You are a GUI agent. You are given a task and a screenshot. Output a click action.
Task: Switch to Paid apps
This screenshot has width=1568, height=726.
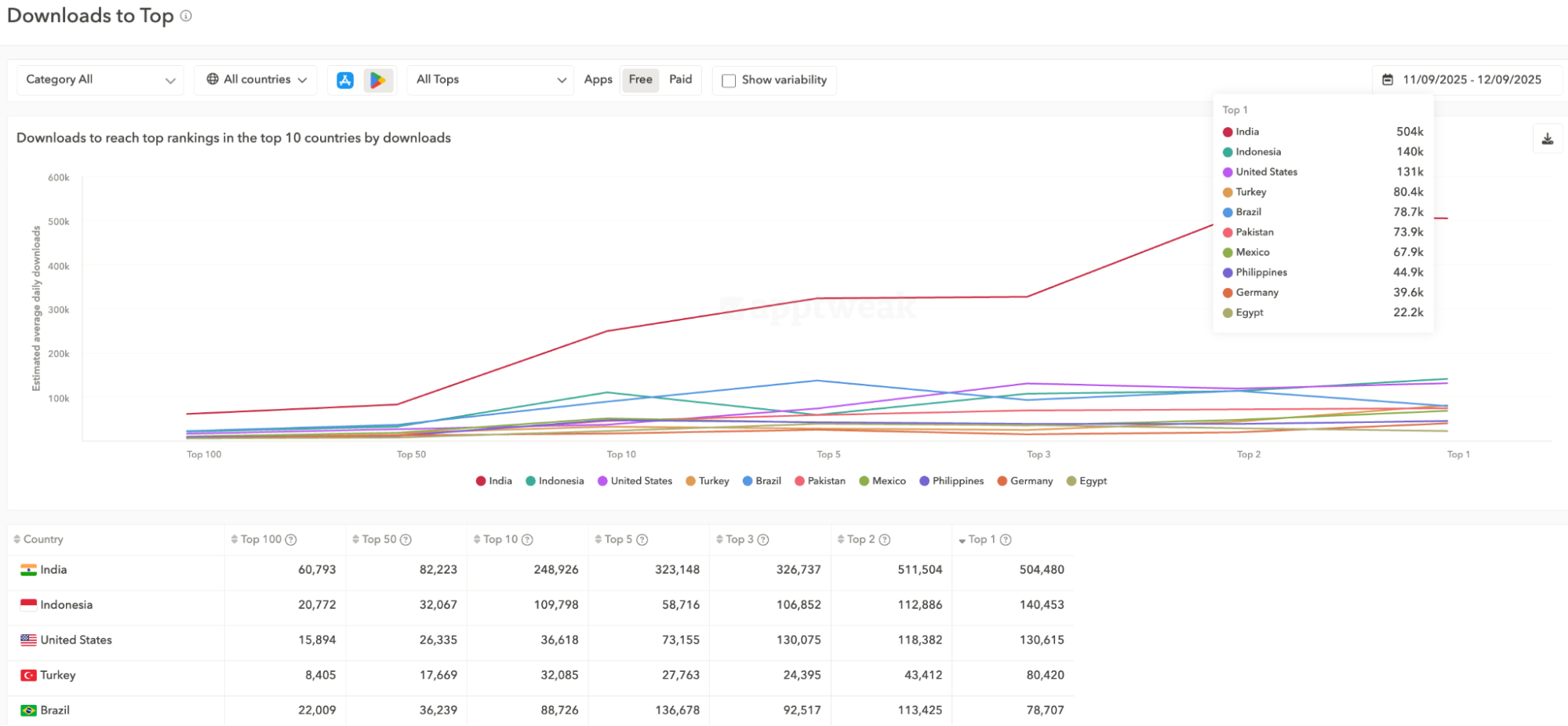(680, 80)
